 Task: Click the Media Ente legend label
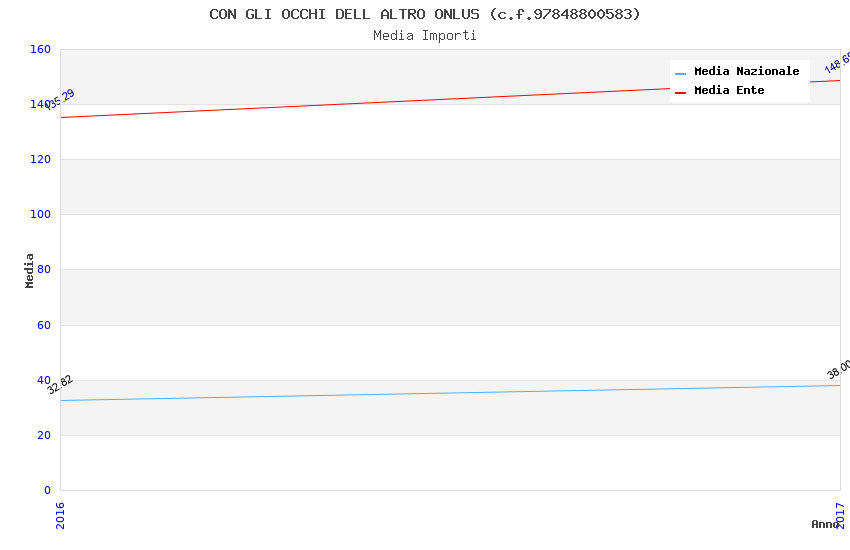coord(729,90)
